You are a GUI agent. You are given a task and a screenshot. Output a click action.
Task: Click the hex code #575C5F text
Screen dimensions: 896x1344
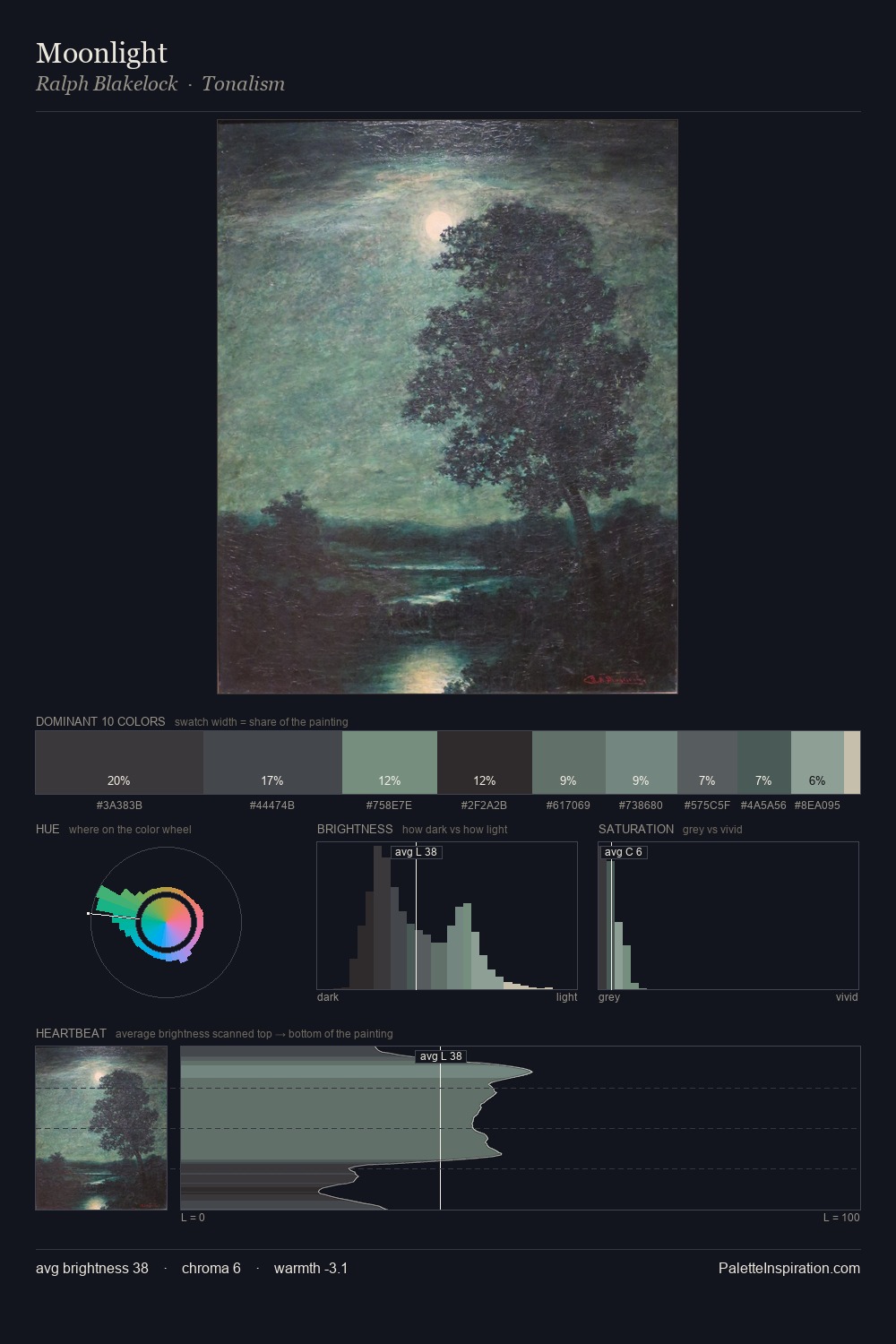tap(707, 806)
